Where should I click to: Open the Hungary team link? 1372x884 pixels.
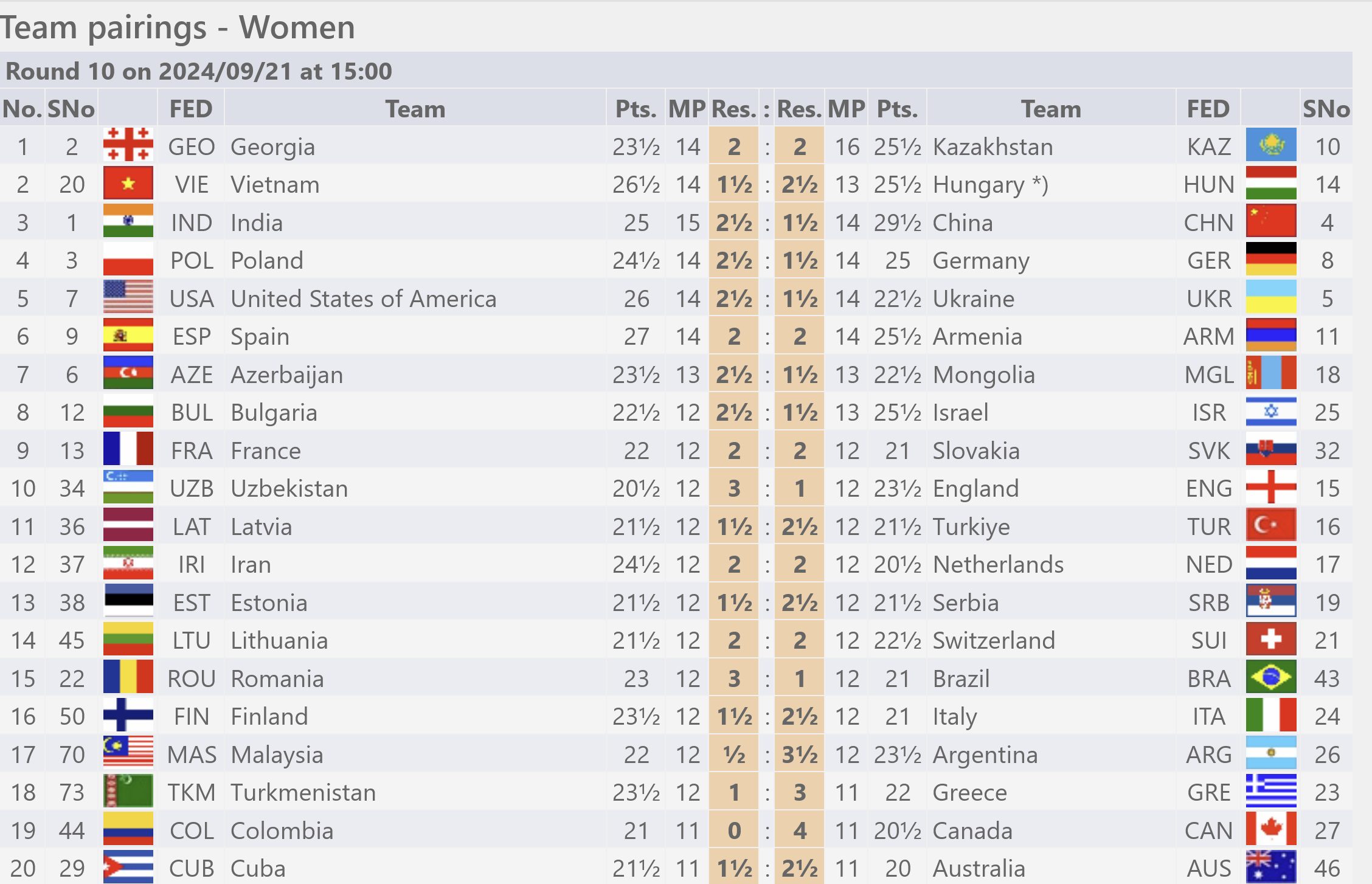click(x=979, y=185)
